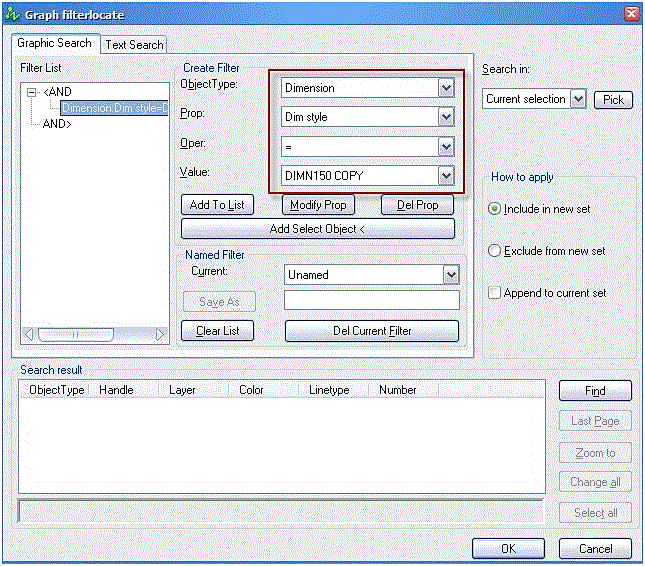Click the Change all button
This screenshot has height=566, width=645.
(x=595, y=482)
